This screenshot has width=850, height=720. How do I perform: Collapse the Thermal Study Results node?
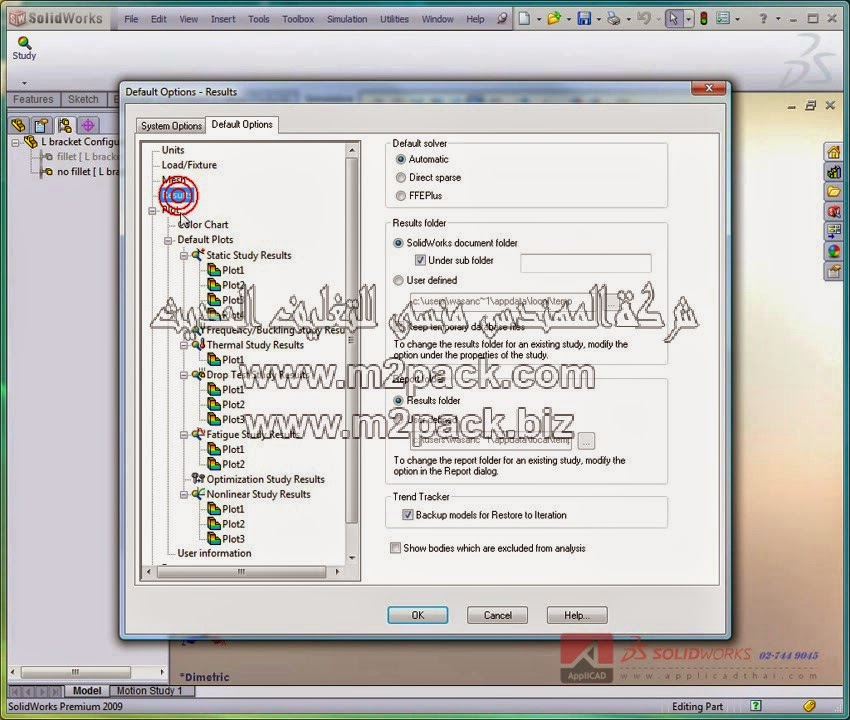pos(184,345)
